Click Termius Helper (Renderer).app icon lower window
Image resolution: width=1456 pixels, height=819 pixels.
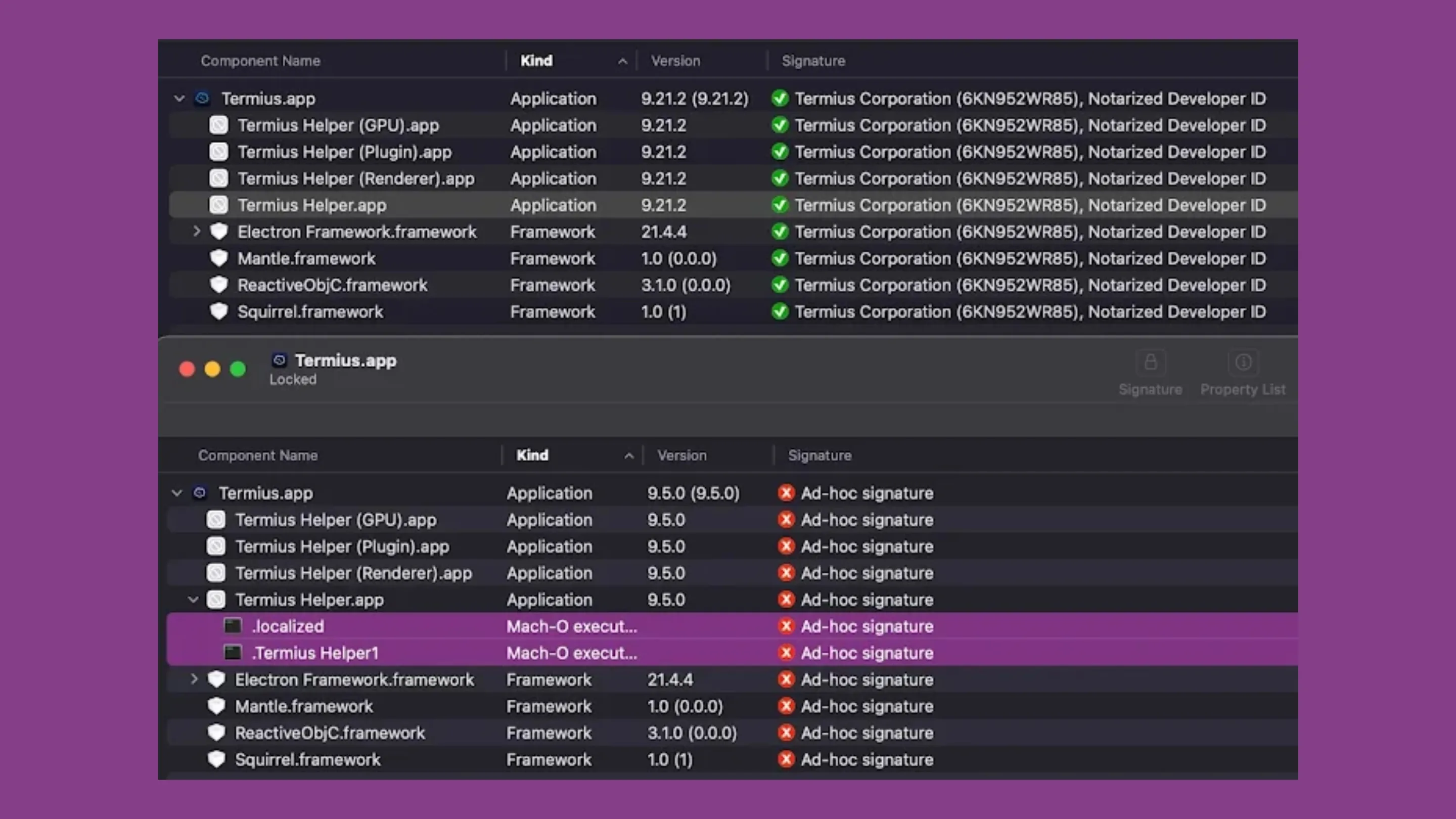click(x=216, y=573)
